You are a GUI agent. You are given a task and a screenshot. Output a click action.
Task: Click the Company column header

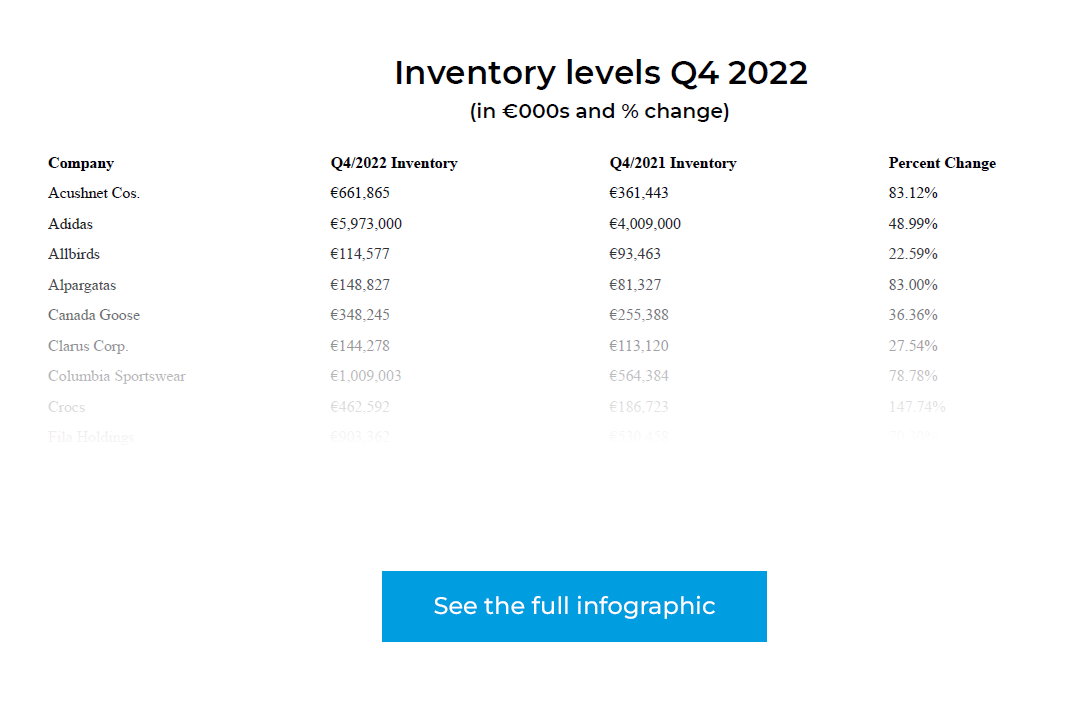pyautogui.click(x=80, y=162)
